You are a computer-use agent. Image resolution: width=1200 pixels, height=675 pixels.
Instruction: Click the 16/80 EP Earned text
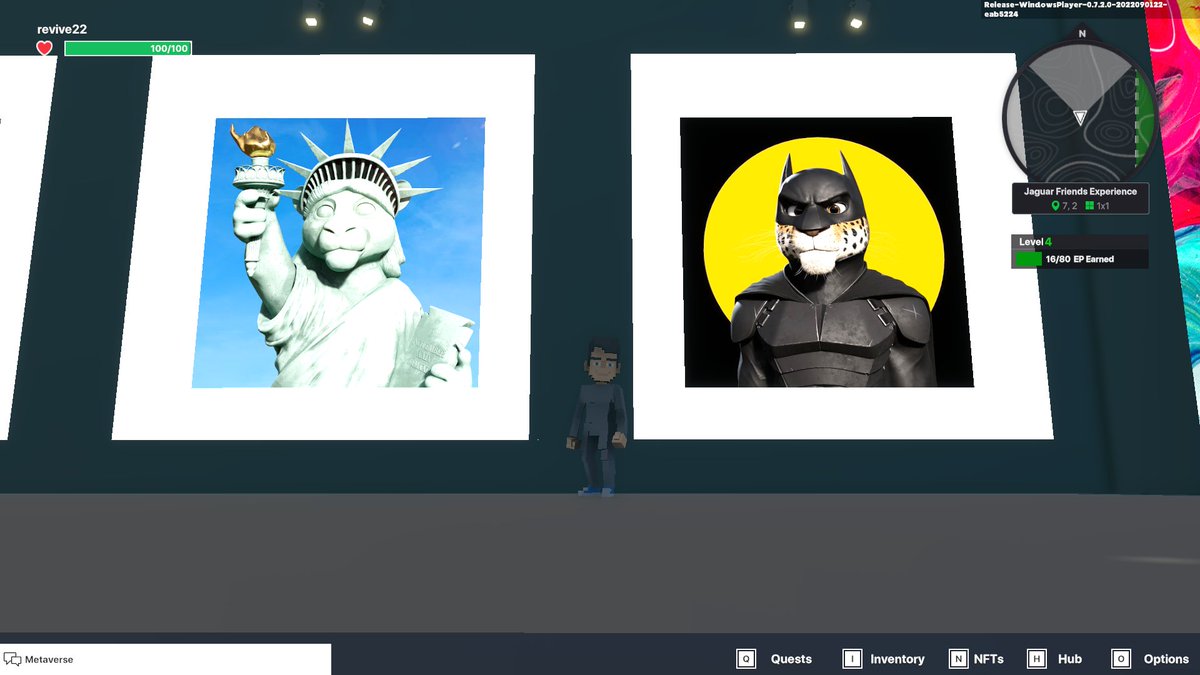1079,259
